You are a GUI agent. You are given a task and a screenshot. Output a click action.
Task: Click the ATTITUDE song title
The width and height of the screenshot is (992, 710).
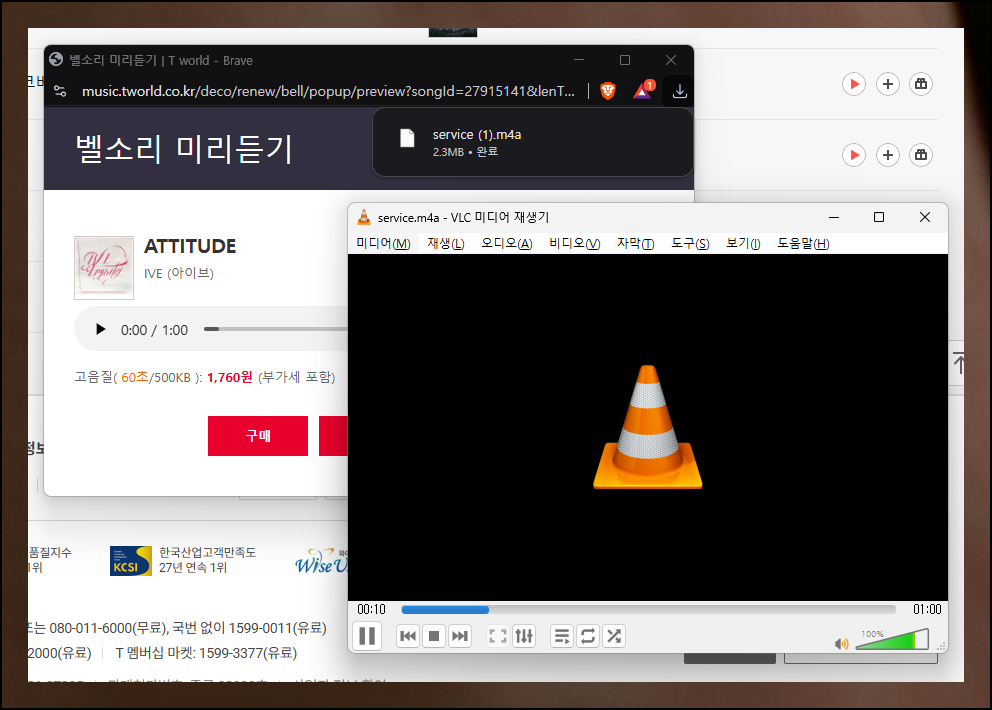click(x=190, y=246)
